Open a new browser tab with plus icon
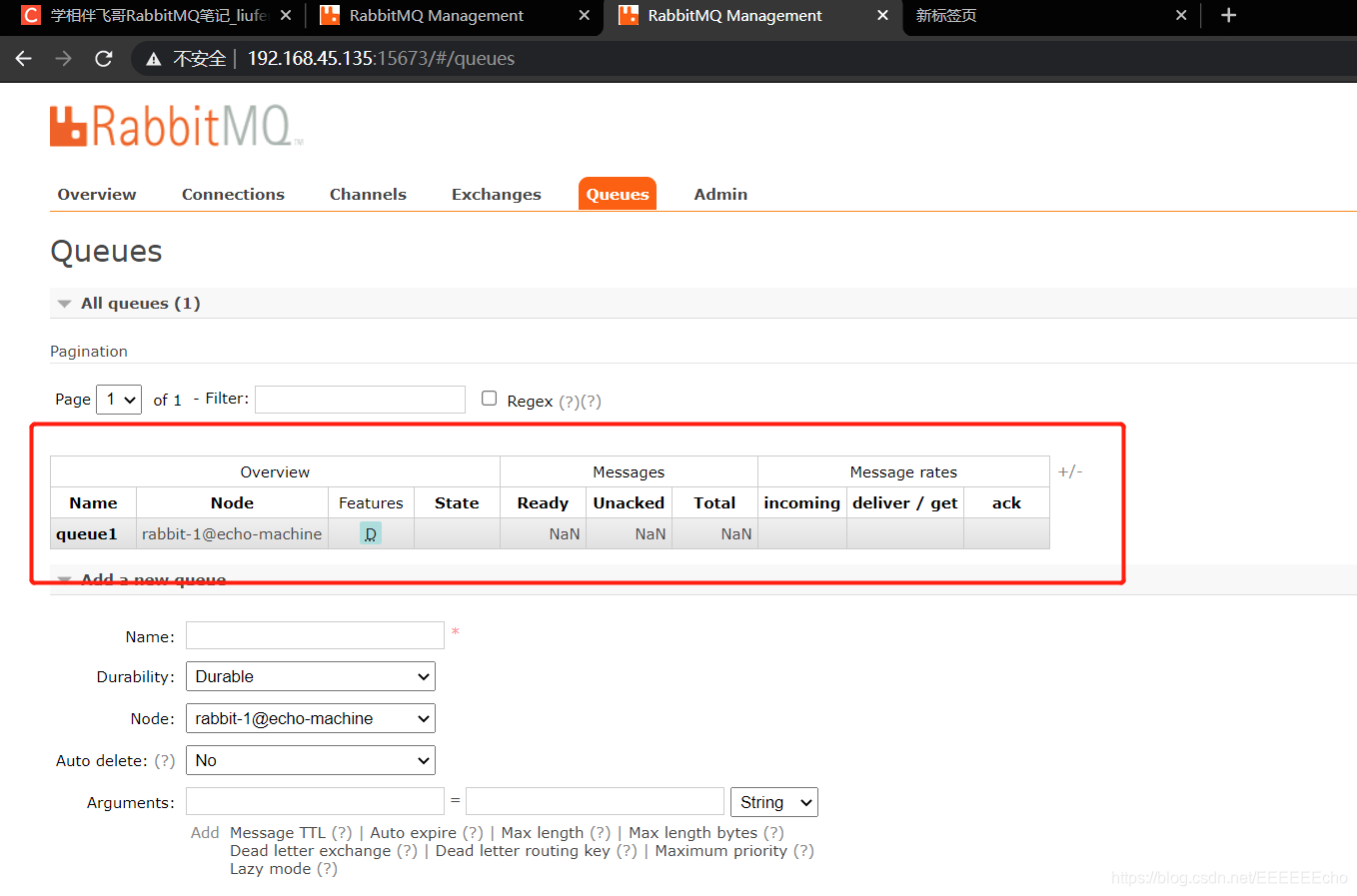This screenshot has height=896, width=1357. tap(1229, 15)
